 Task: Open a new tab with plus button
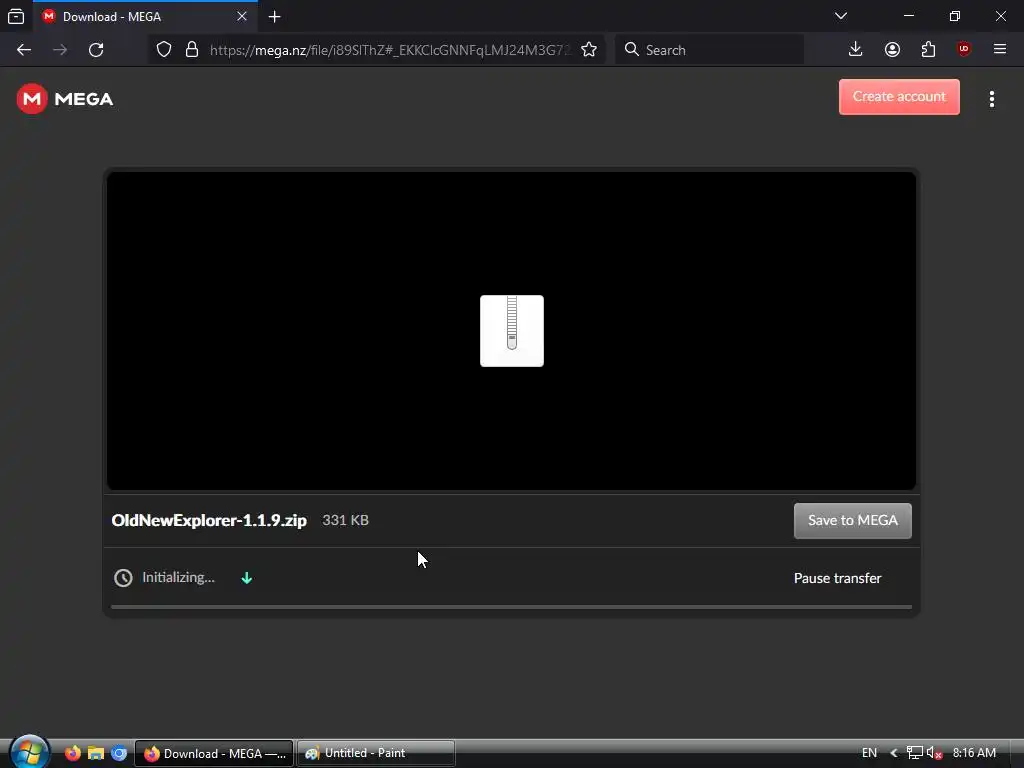click(x=275, y=17)
